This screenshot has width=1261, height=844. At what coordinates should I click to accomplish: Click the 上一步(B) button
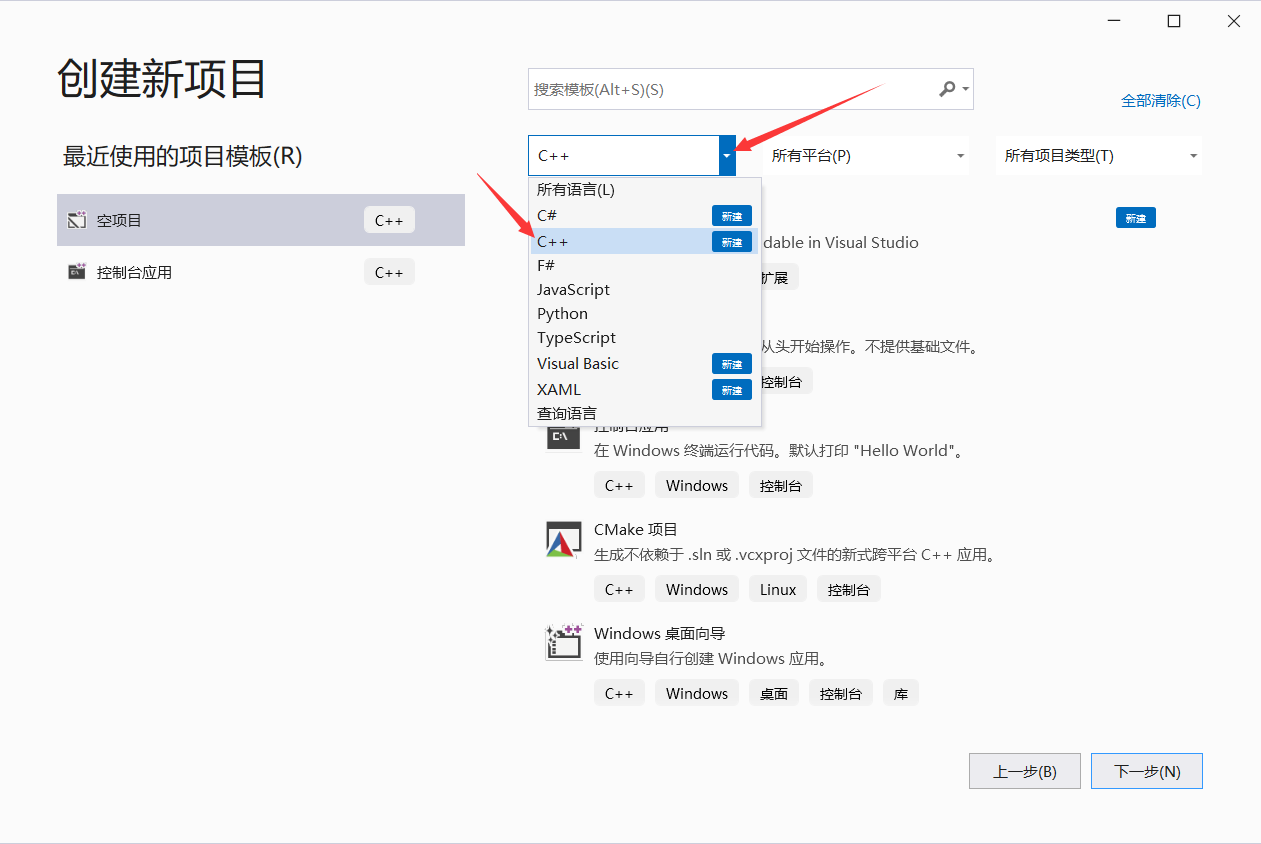1025,771
